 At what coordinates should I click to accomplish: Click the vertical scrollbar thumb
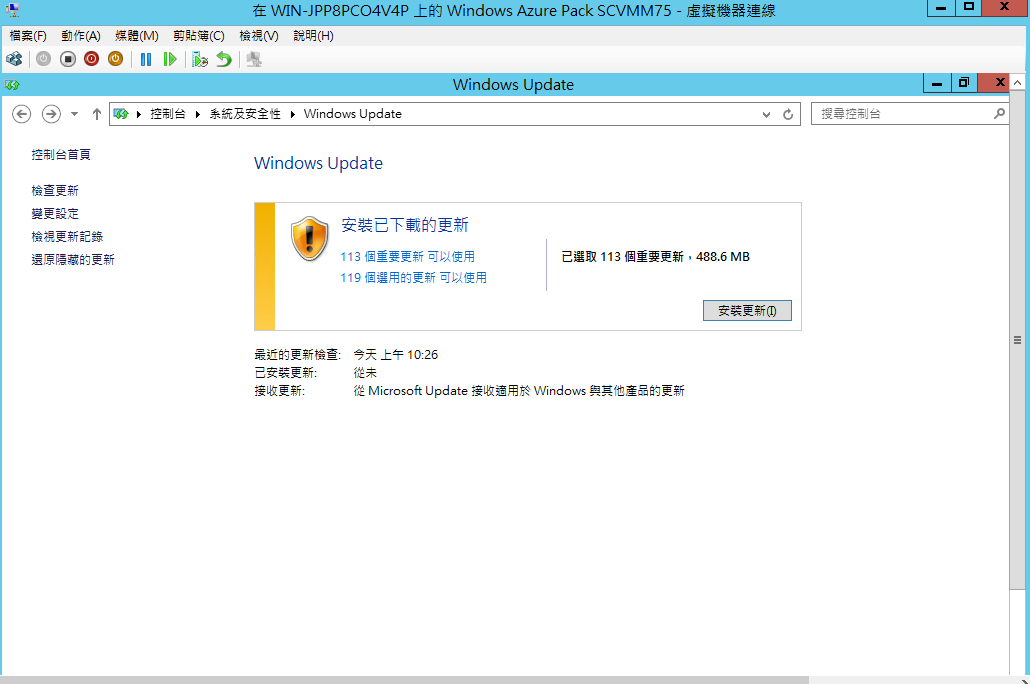coord(1017,340)
